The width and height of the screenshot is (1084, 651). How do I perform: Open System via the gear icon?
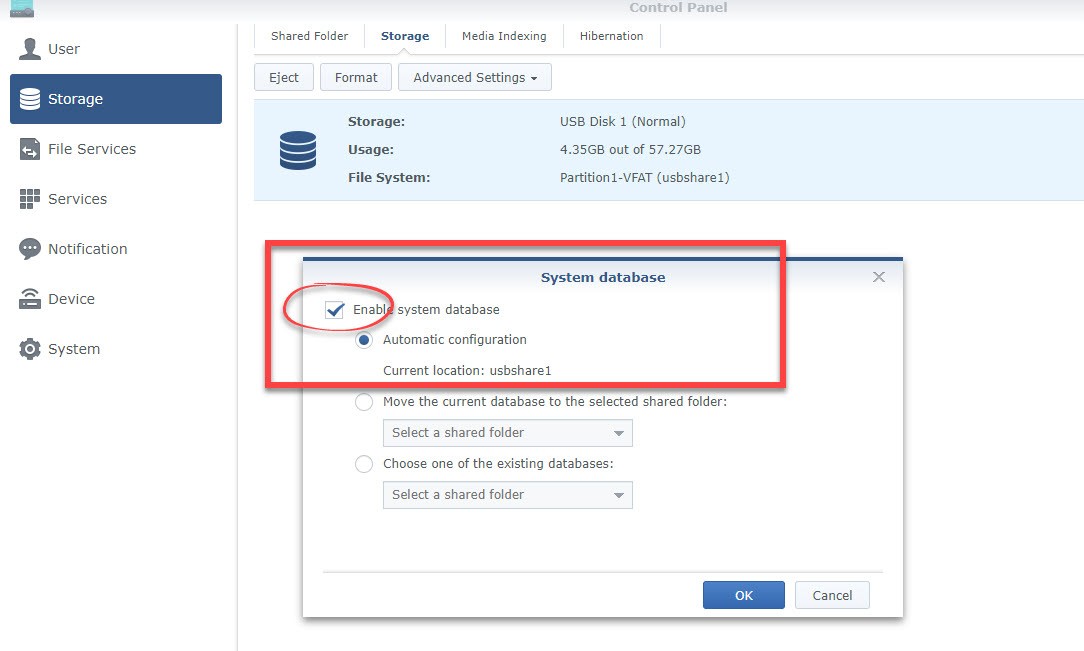pyautogui.click(x=30, y=349)
